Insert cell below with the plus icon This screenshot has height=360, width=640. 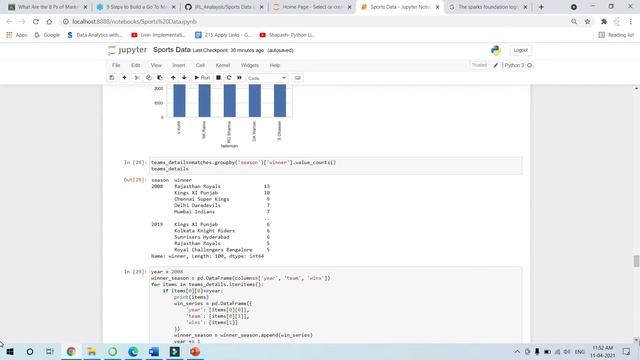pyautogui.click(x=124, y=78)
